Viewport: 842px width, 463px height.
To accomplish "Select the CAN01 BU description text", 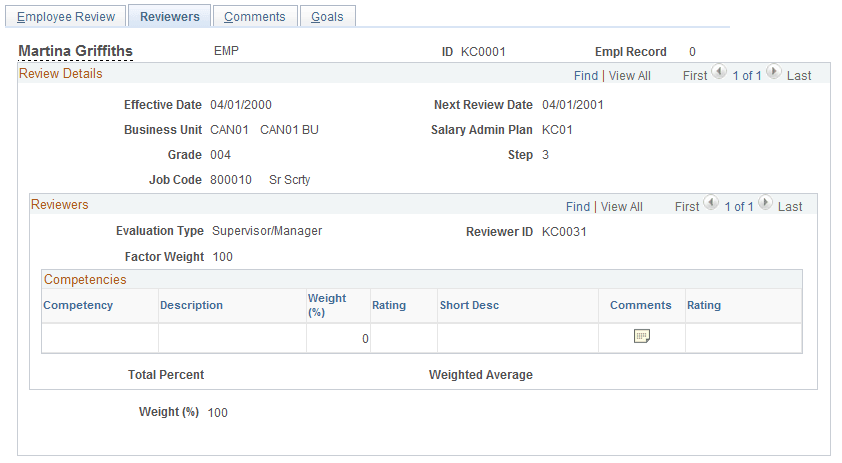I will pyautogui.click(x=289, y=130).
